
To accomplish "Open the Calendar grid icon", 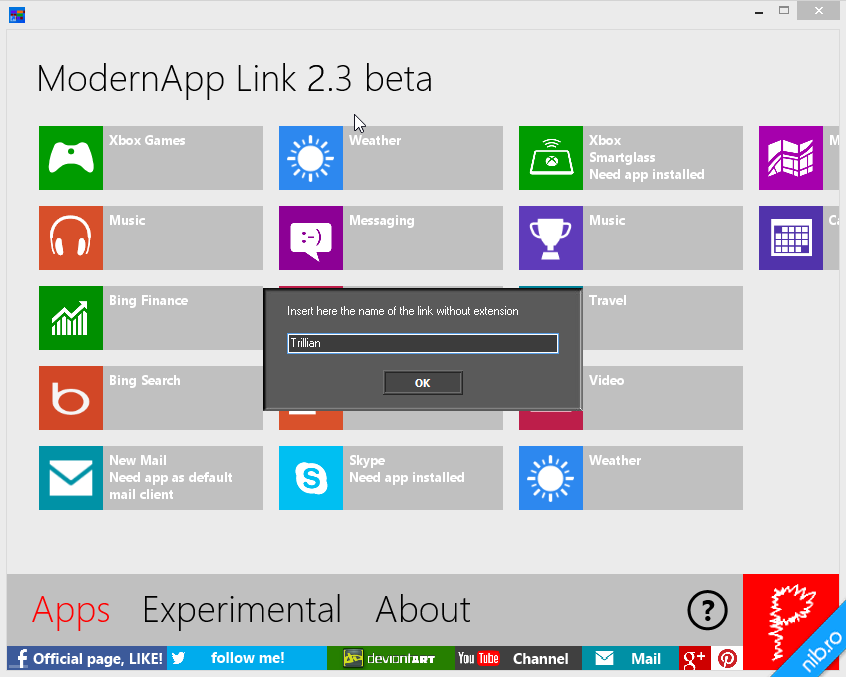I will (x=791, y=238).
